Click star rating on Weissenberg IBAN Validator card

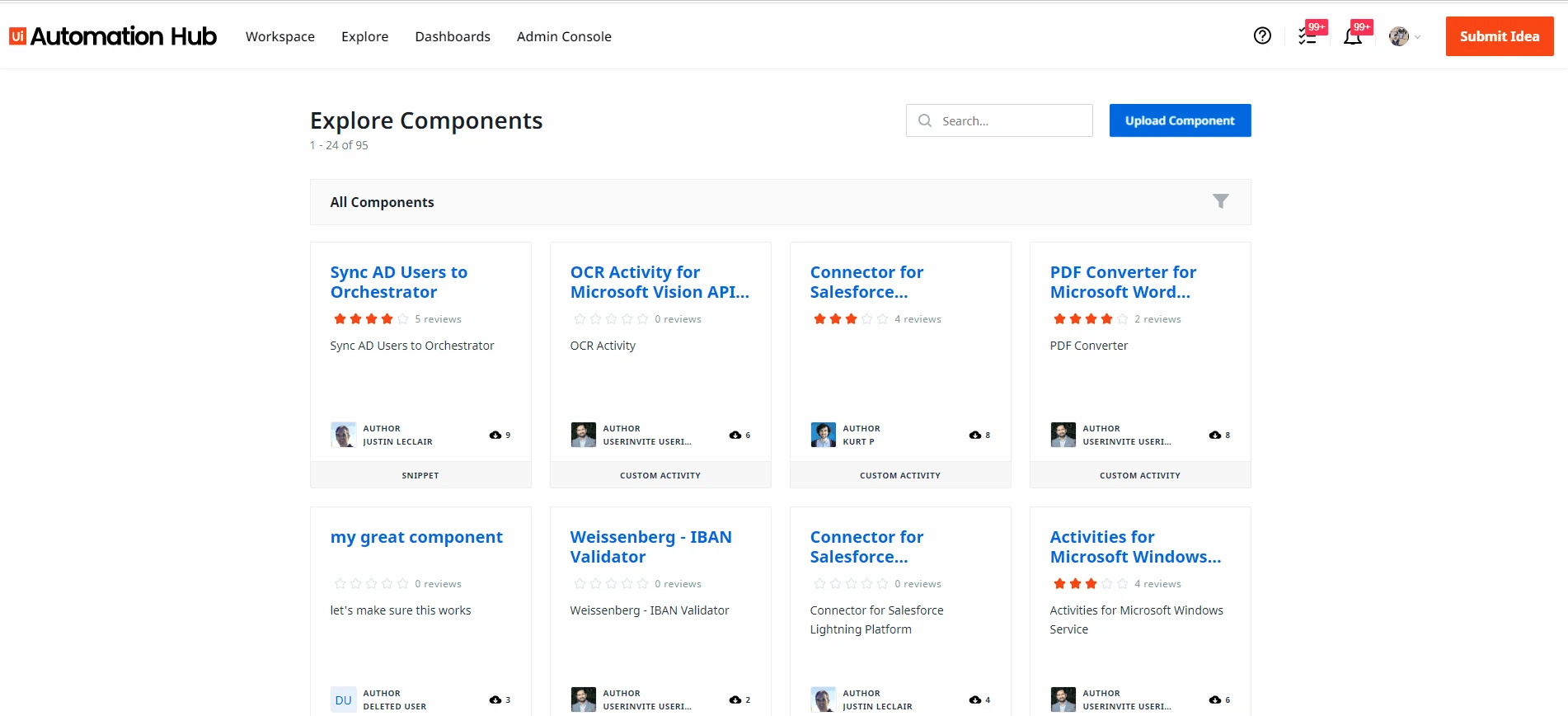[611, 584]
